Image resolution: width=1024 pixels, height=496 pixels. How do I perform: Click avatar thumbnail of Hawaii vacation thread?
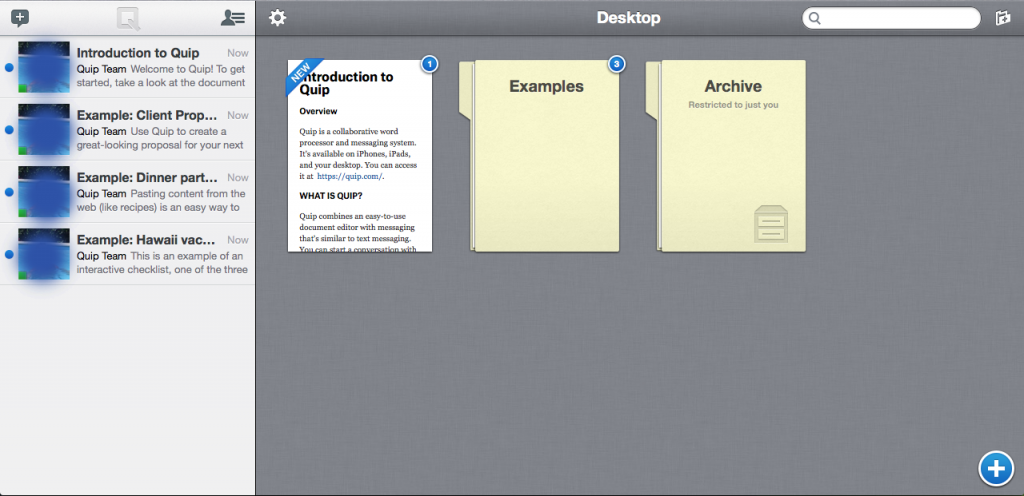44,253
